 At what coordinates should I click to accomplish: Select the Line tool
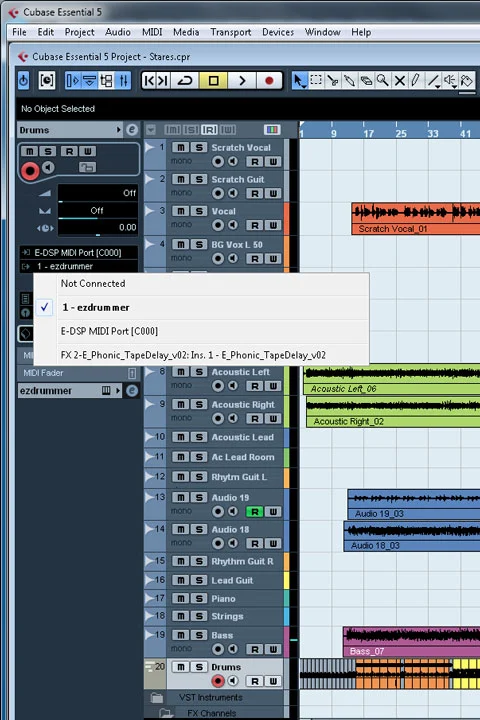(433, 81)
